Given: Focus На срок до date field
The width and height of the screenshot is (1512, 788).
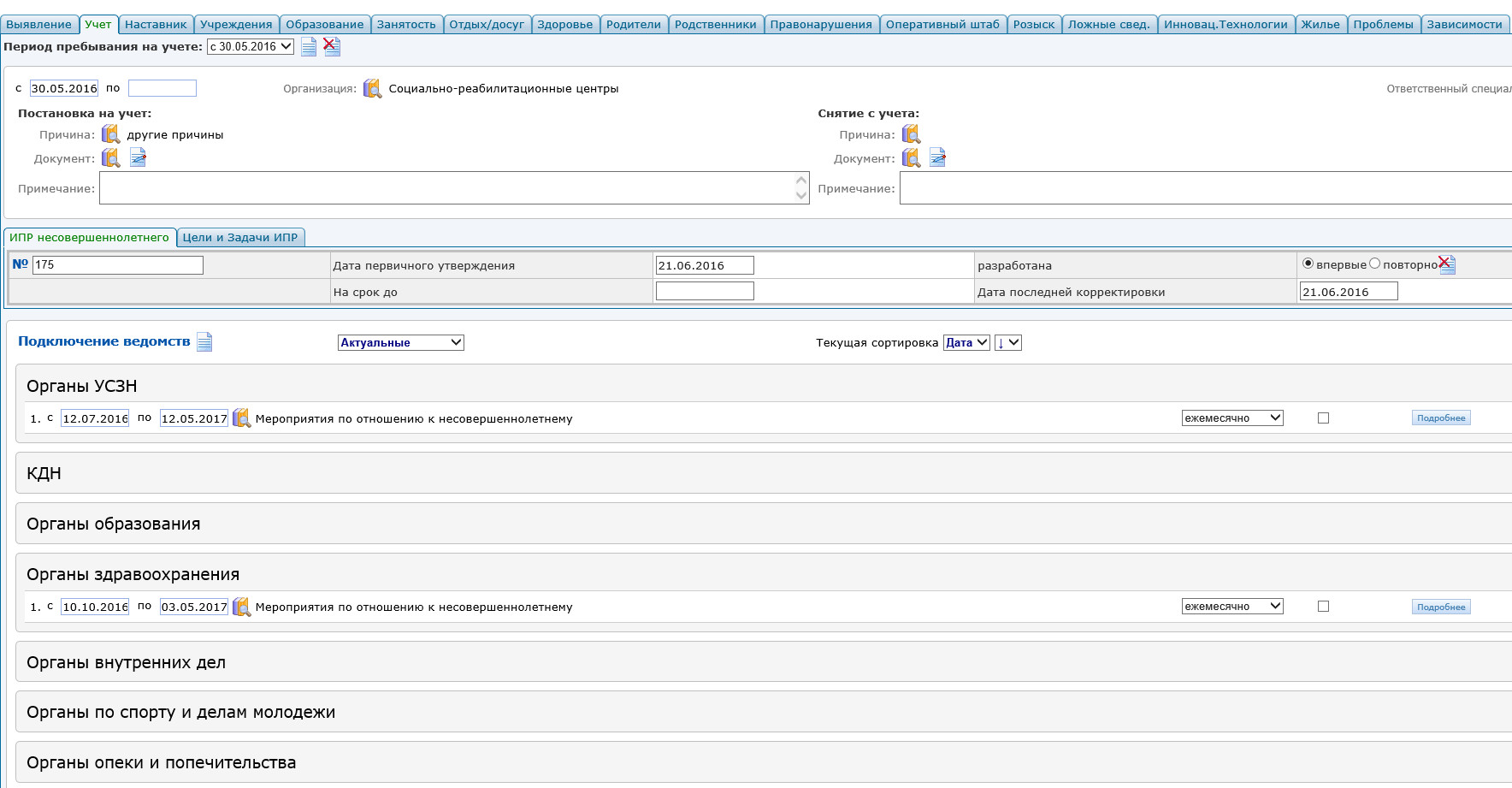Looking at the screenshot, I should point(705,291).
